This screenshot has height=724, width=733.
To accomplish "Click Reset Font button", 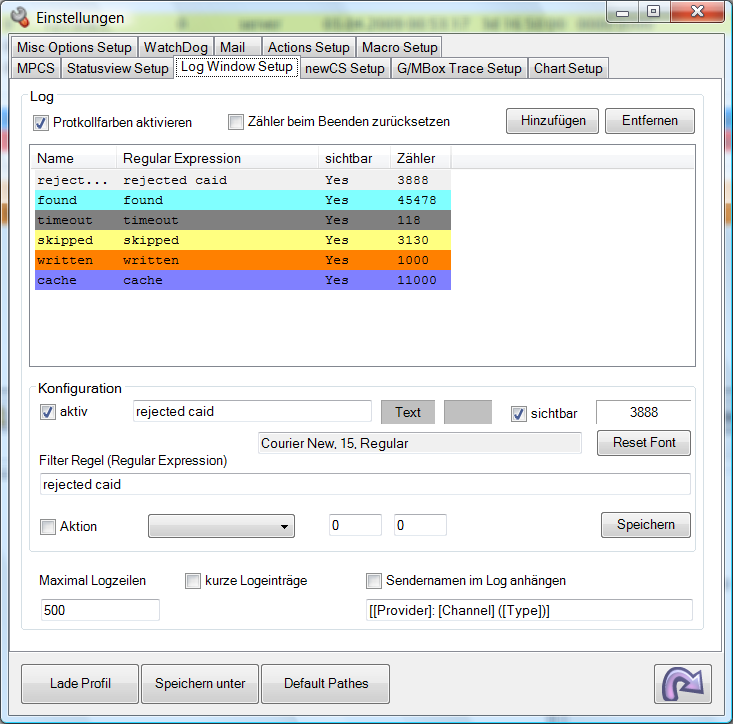I will point(643,443).
